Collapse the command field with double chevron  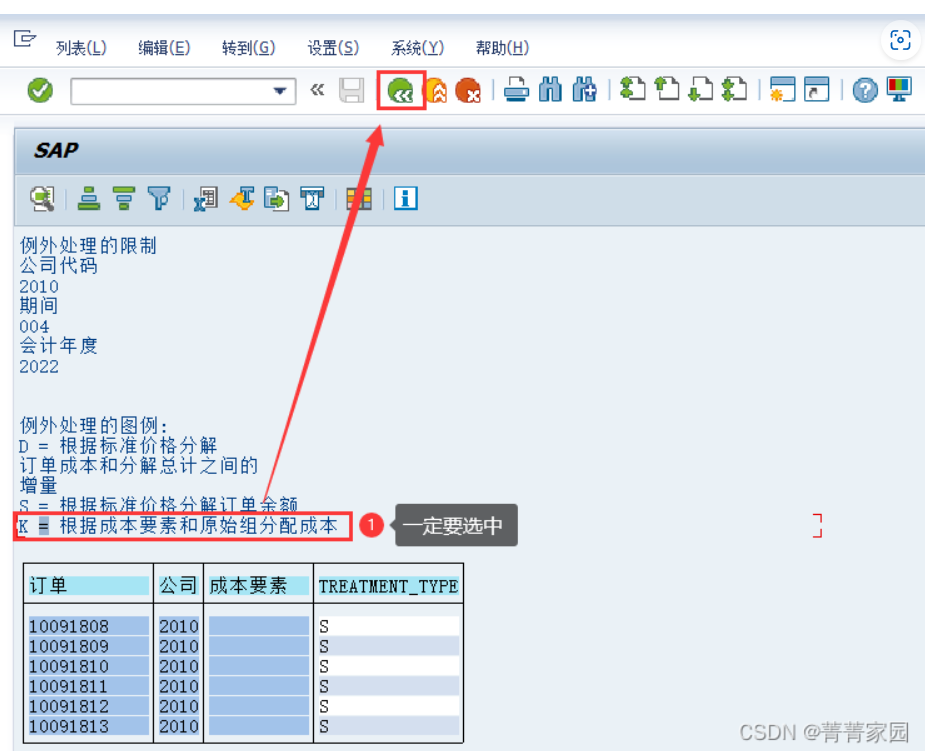[x=317, y=90]
